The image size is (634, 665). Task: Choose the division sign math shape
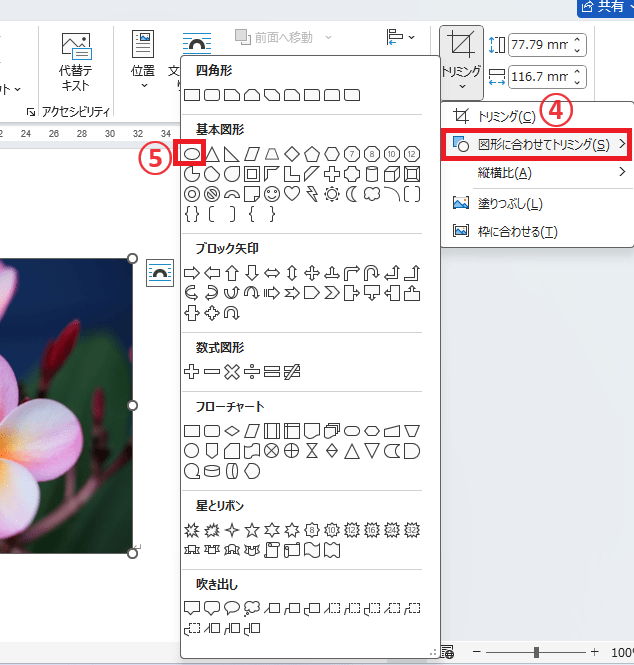[x=251, y=372]
